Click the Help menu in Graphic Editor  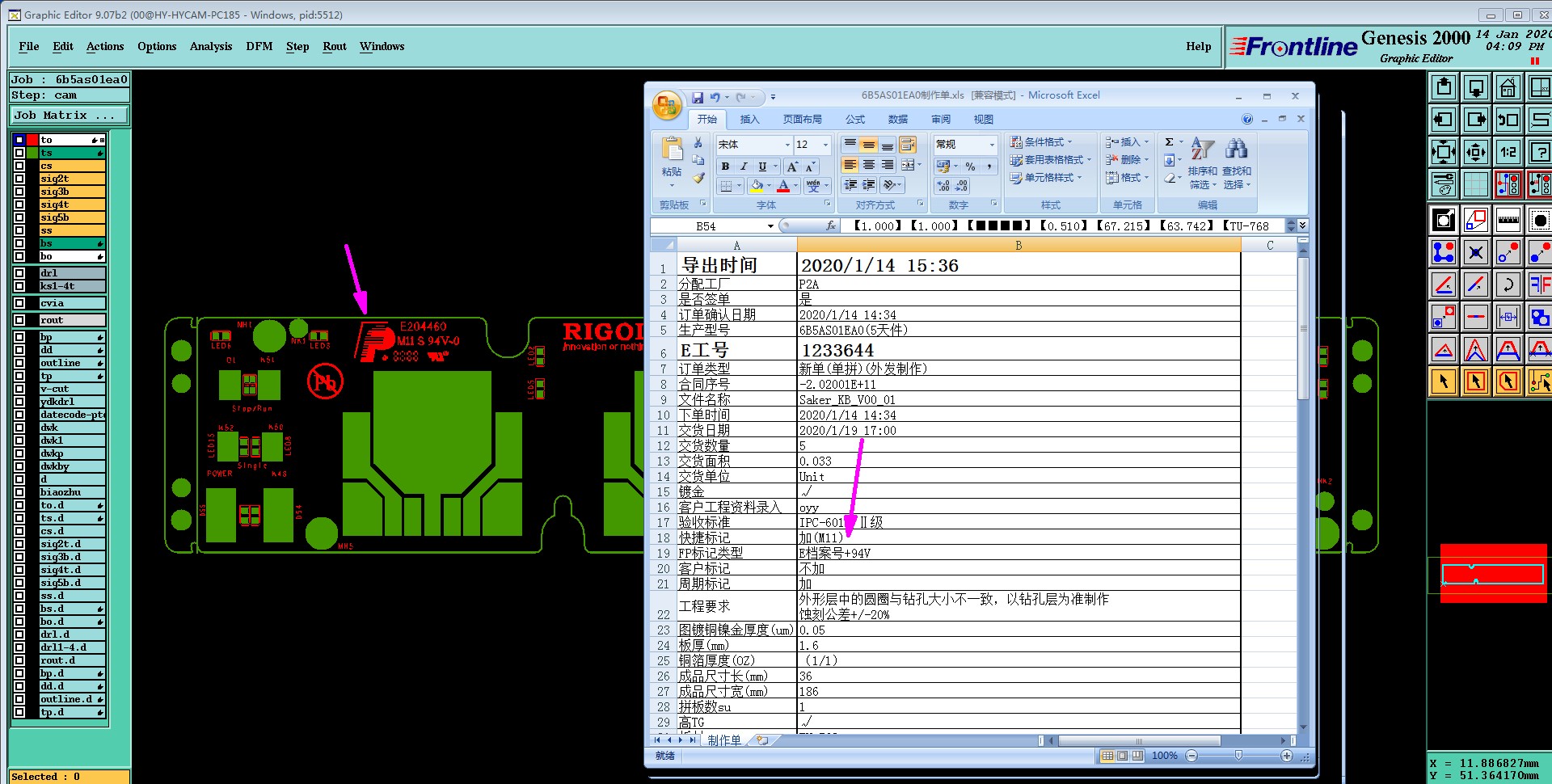(x=1199, y=47)
